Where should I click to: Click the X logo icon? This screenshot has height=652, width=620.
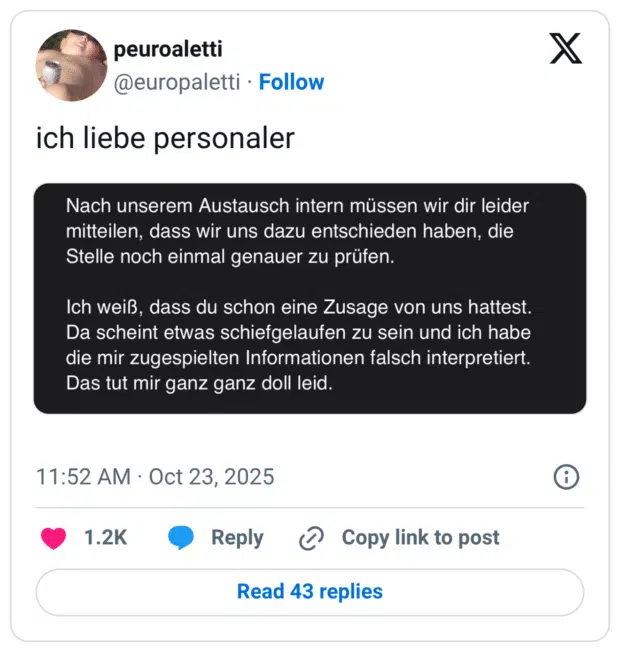tap(565, 48)
